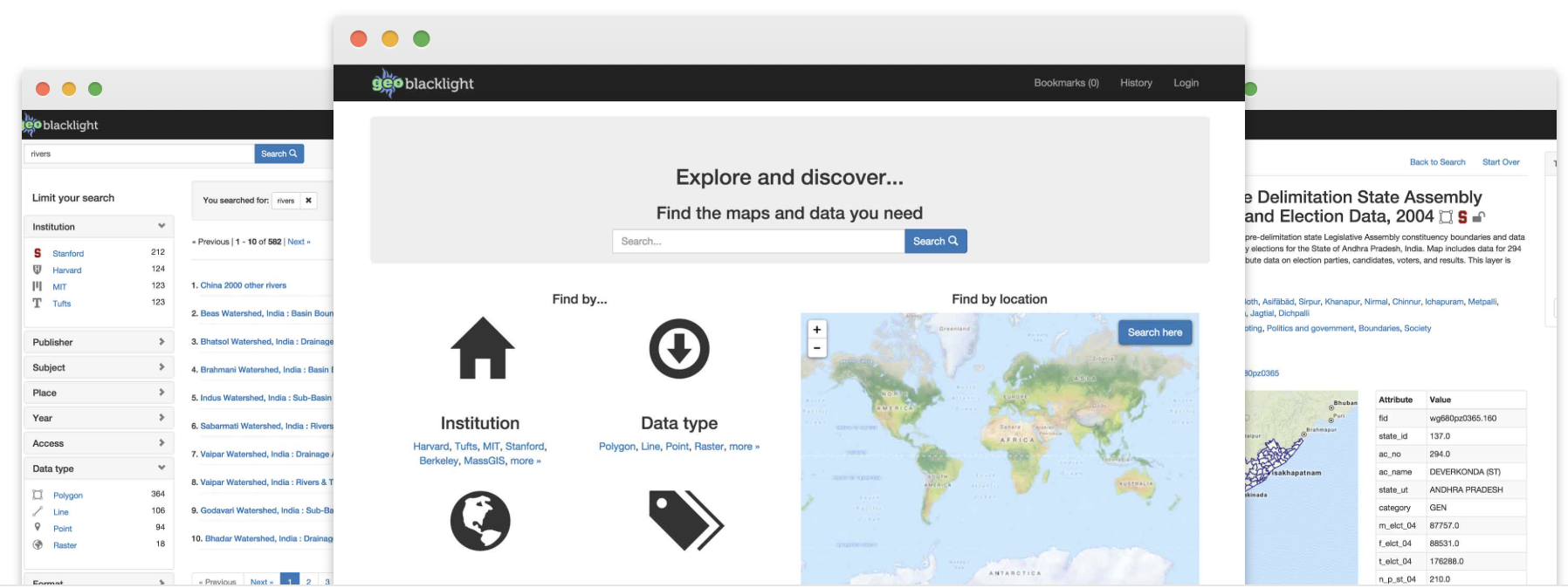Click the globe icon below Institution
Screen dimensions: 1568x588
click(480, 521)
